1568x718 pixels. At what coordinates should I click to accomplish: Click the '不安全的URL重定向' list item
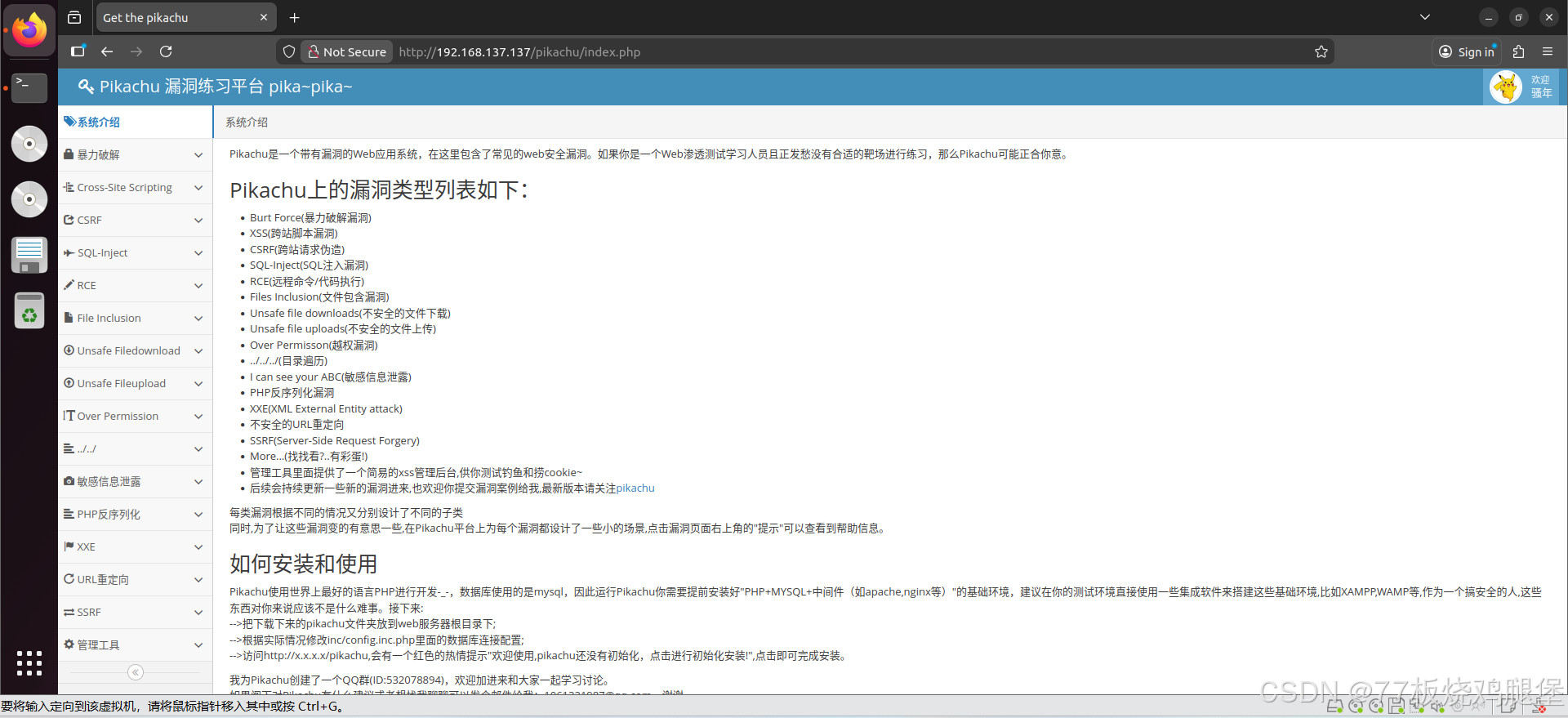click(297, 425)
